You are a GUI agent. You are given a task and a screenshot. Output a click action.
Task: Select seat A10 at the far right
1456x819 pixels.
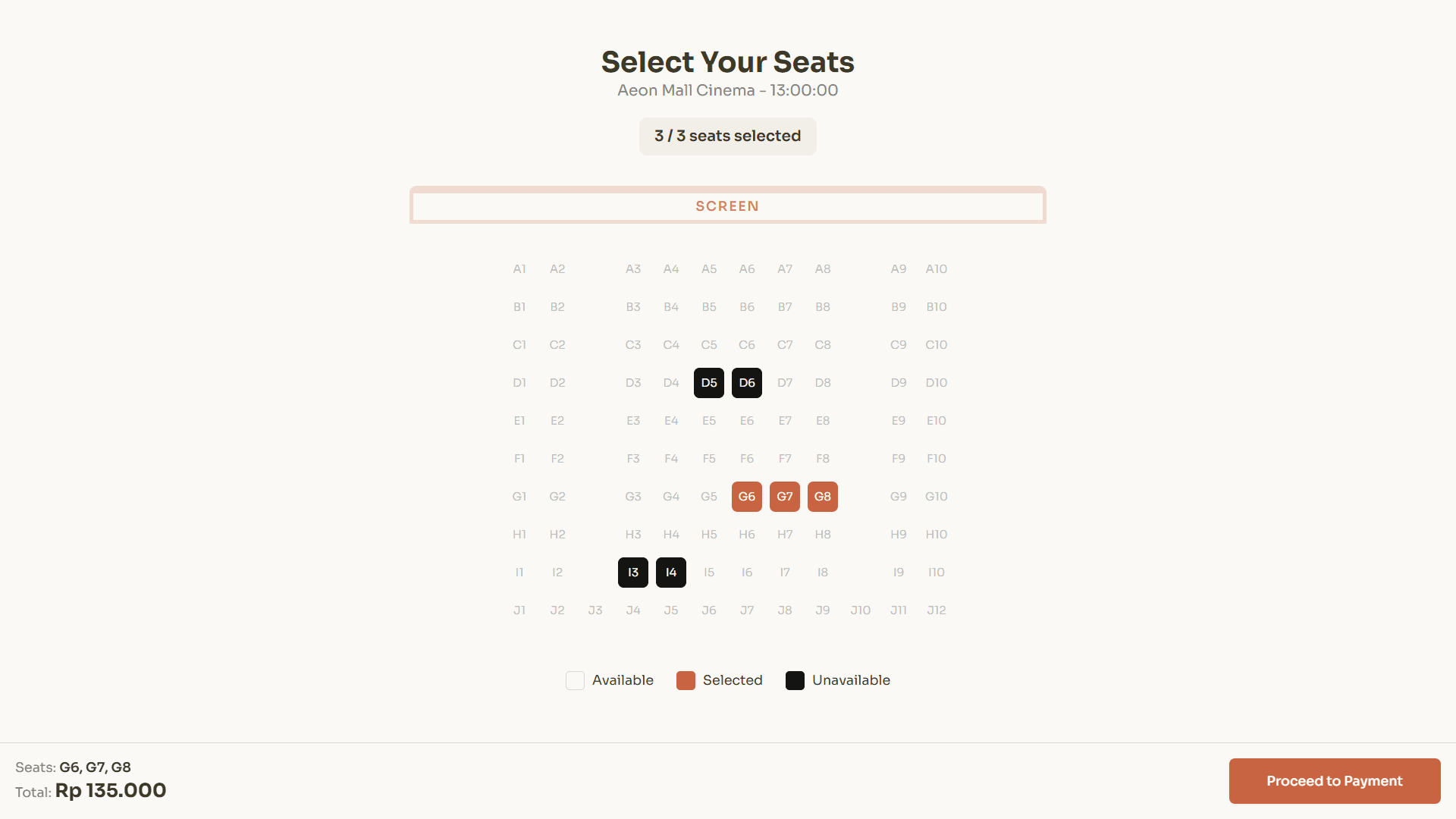pos(936,268)
